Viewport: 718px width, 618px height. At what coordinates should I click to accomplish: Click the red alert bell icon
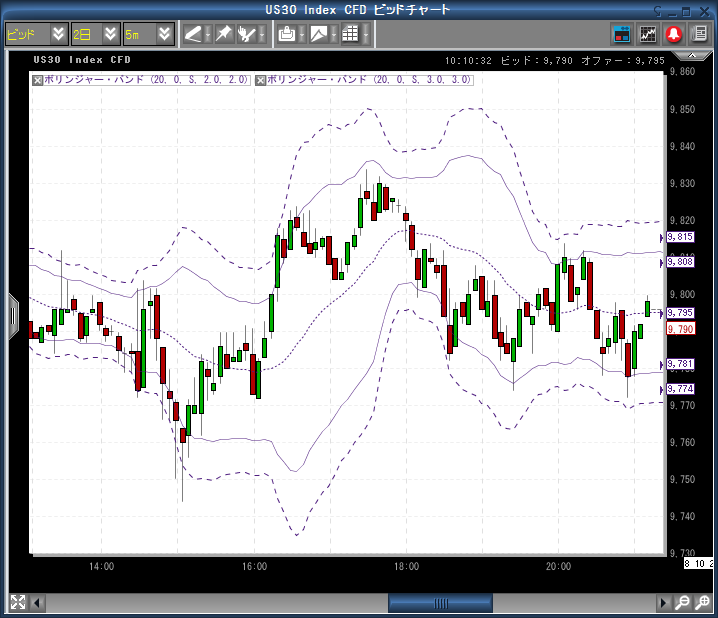[x=673, y=34]
